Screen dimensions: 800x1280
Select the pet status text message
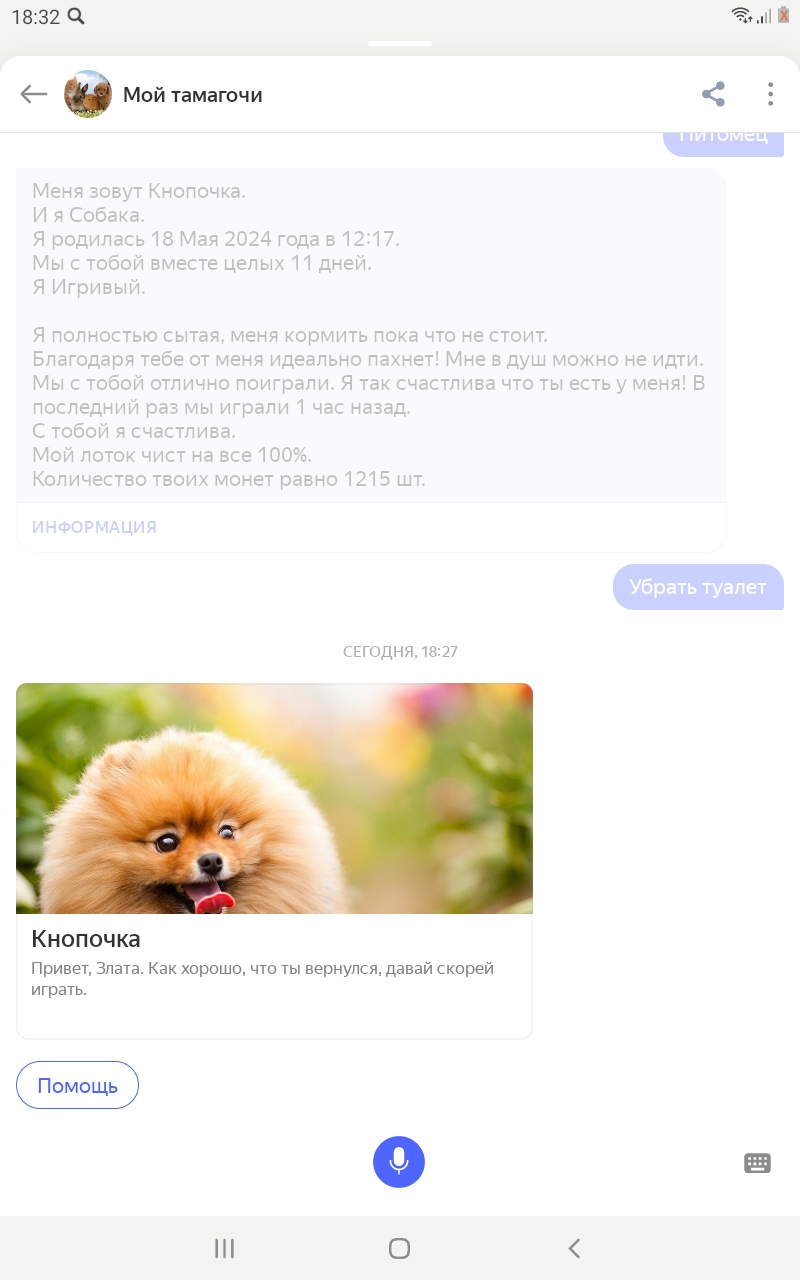click(x=371, y=335)
